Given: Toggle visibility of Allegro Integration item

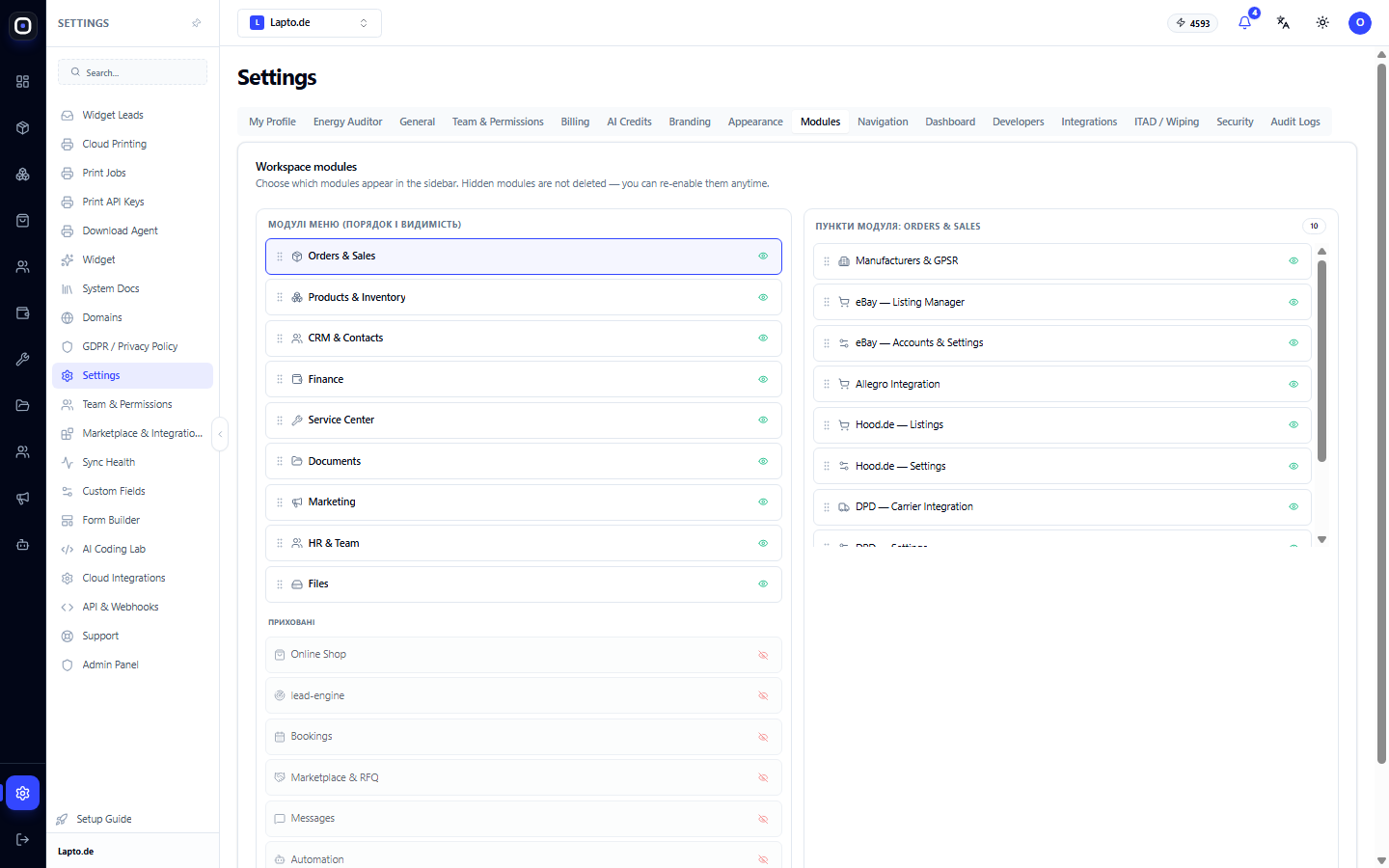Looking at the screenshot, I should [1294, 384].
